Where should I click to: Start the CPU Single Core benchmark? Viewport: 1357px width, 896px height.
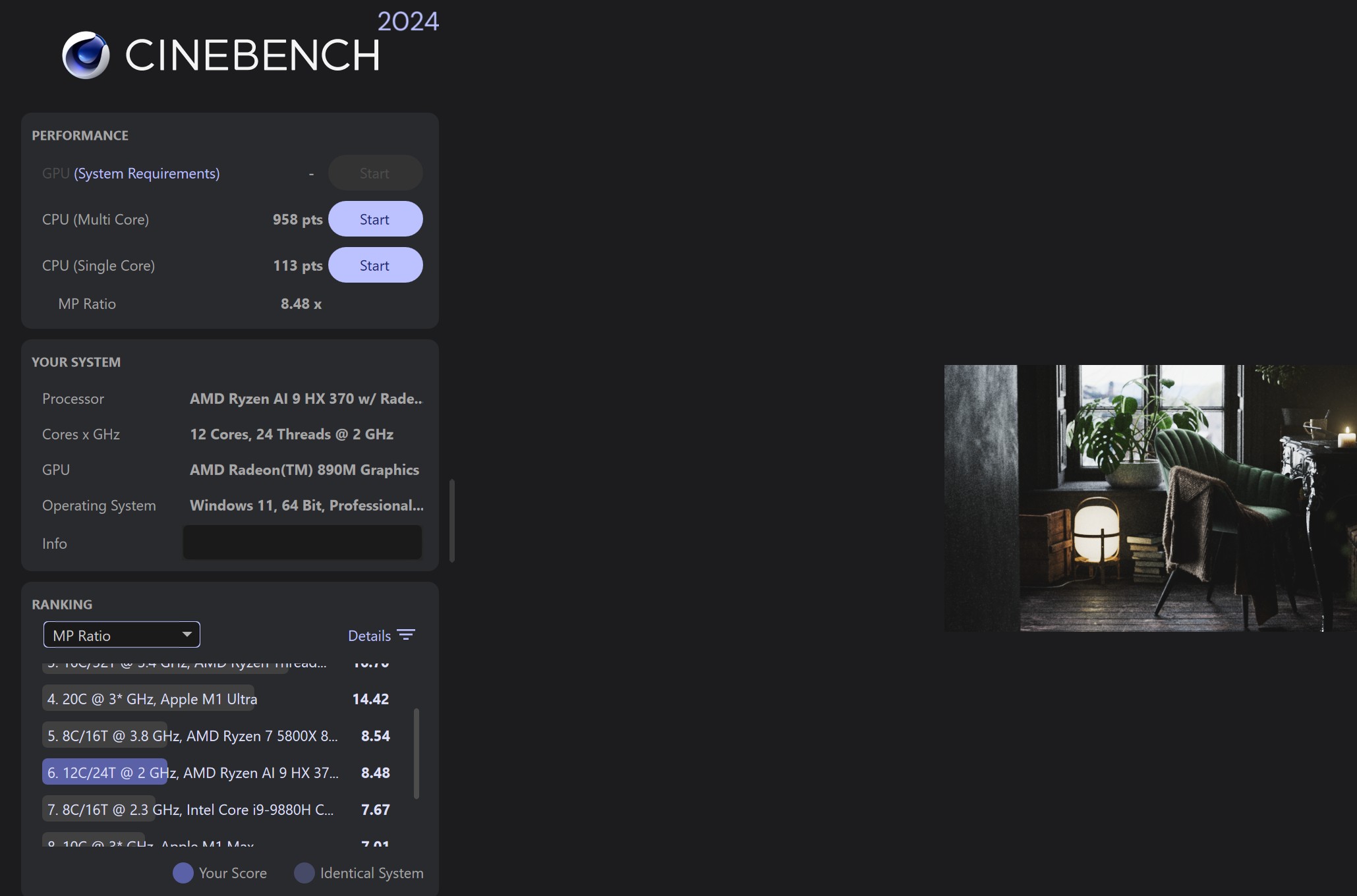tap(375, 266)
